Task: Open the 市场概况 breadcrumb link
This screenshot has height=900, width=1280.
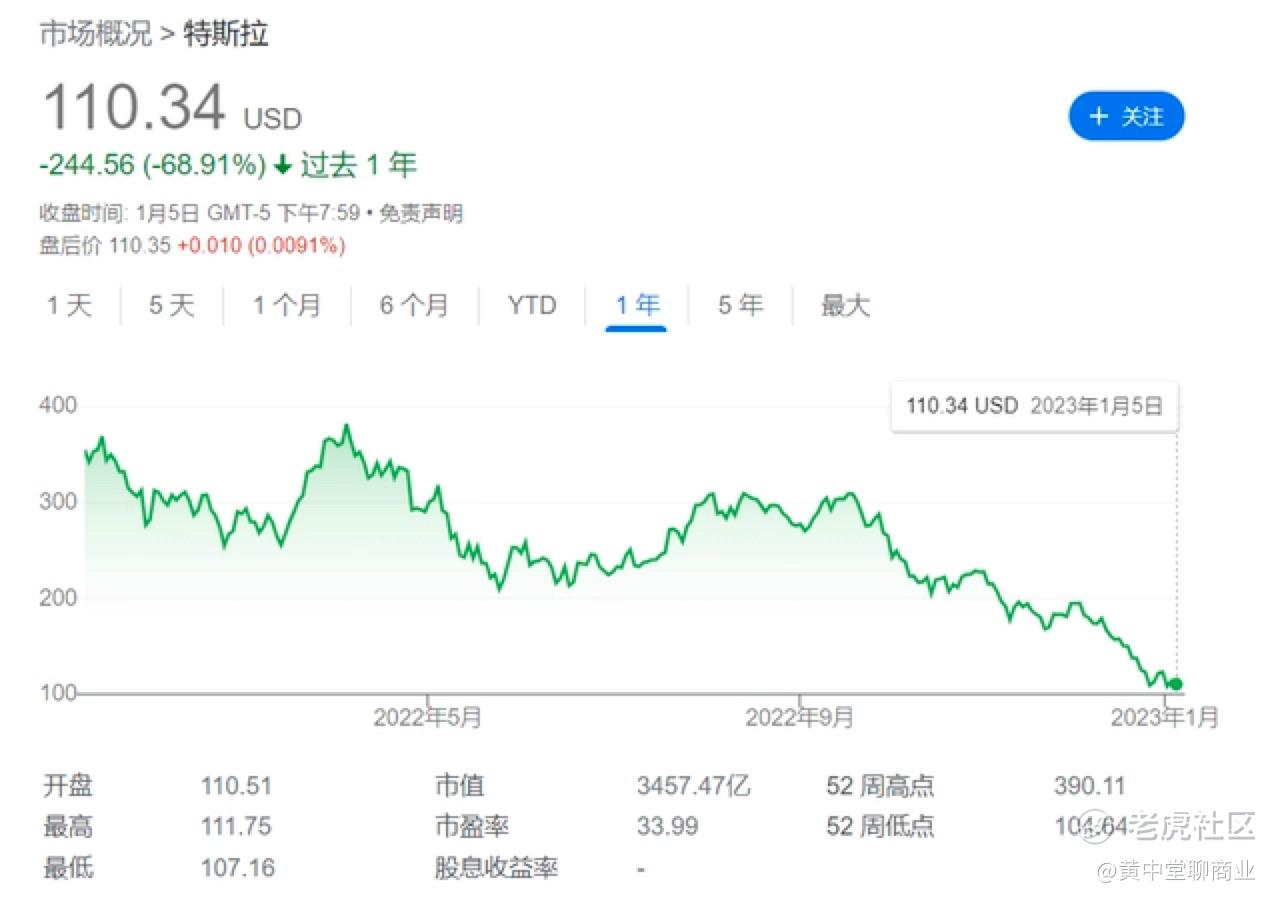Action: pyautogui.click(x=95, y=34)
